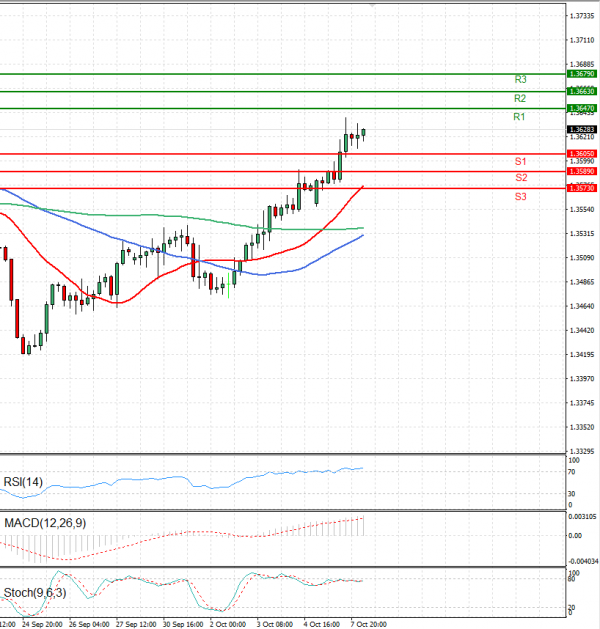Click the 1.36210 price axis value

(x=582, y=137)
